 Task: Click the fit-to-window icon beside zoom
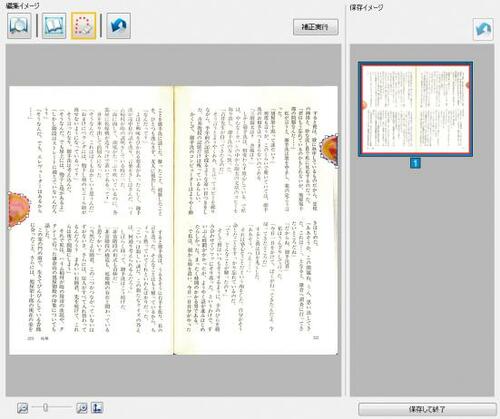pyautogui.click(x=97, y=407)
